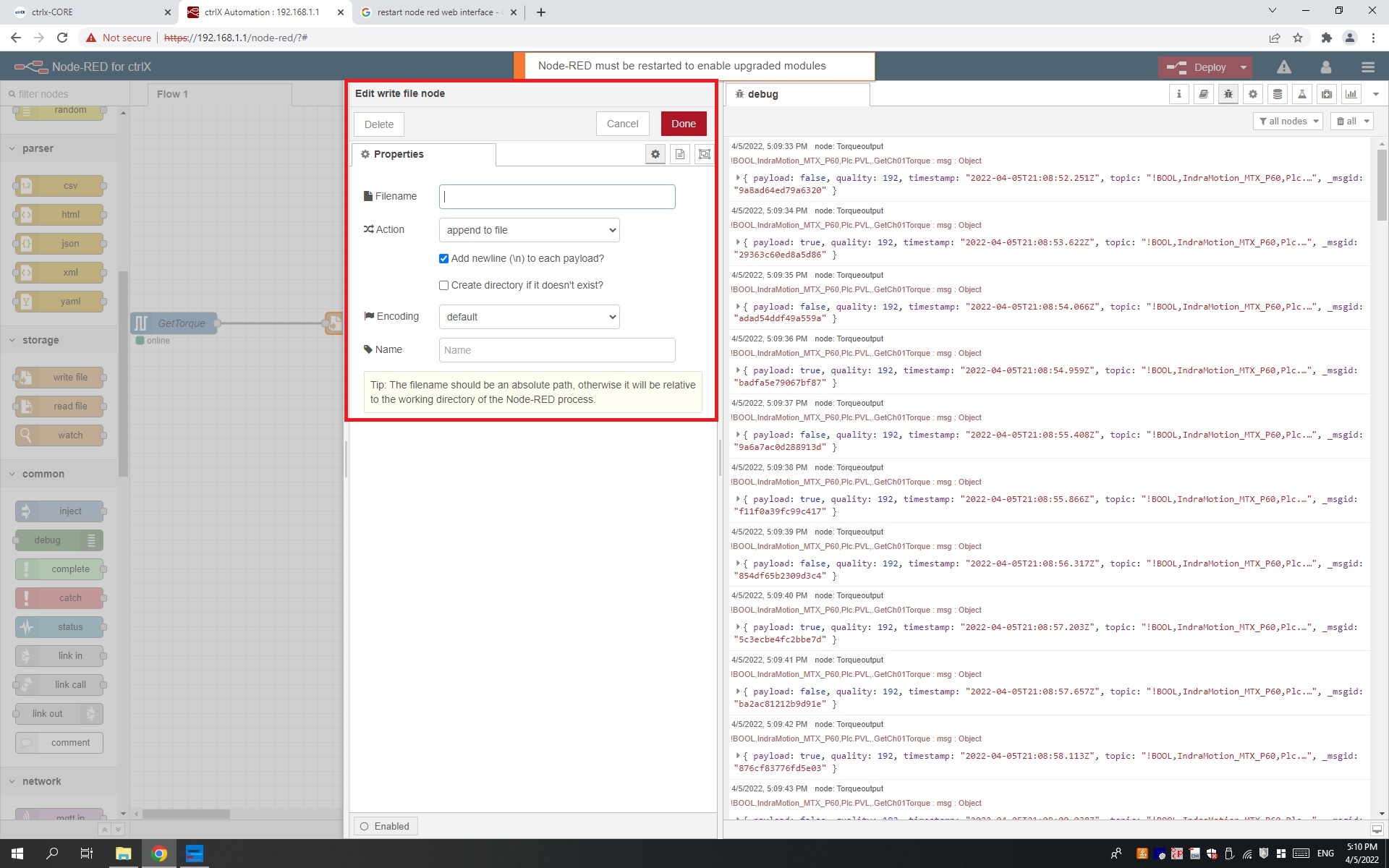Open the Action dropdown append to file
This screenshot has height=868, width=1389.
[x=529, y=230]
